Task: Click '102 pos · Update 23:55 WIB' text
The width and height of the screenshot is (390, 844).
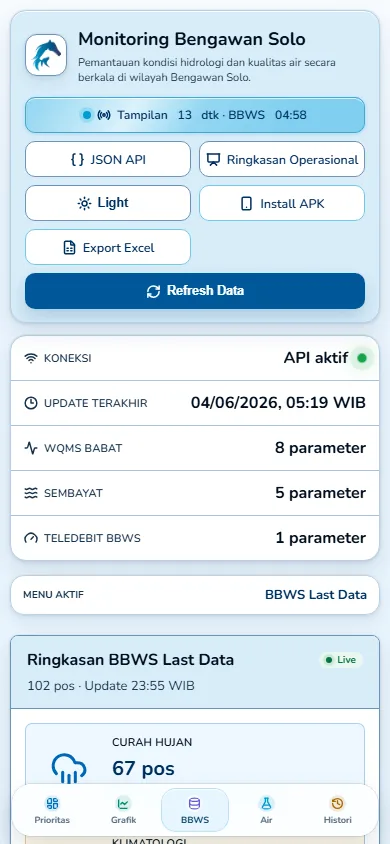Action: pos(111,686)
